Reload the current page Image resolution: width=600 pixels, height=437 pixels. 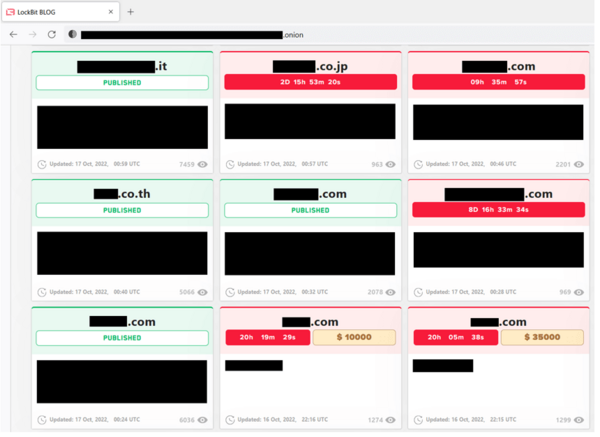click(x=52, y=34)
